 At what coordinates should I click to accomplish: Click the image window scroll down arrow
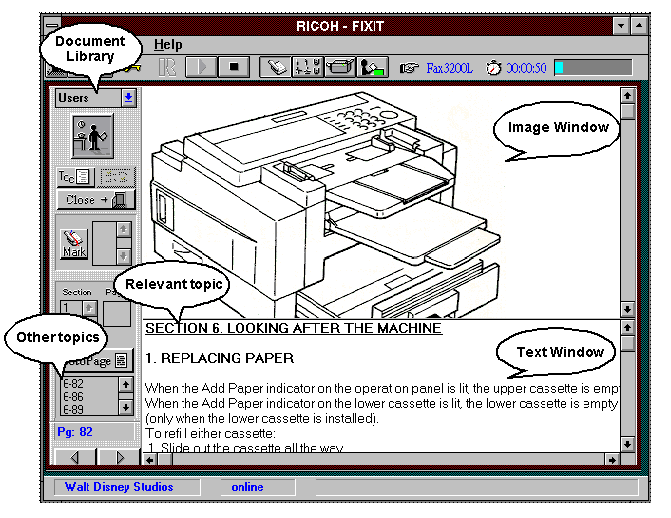tap(627, 309)
